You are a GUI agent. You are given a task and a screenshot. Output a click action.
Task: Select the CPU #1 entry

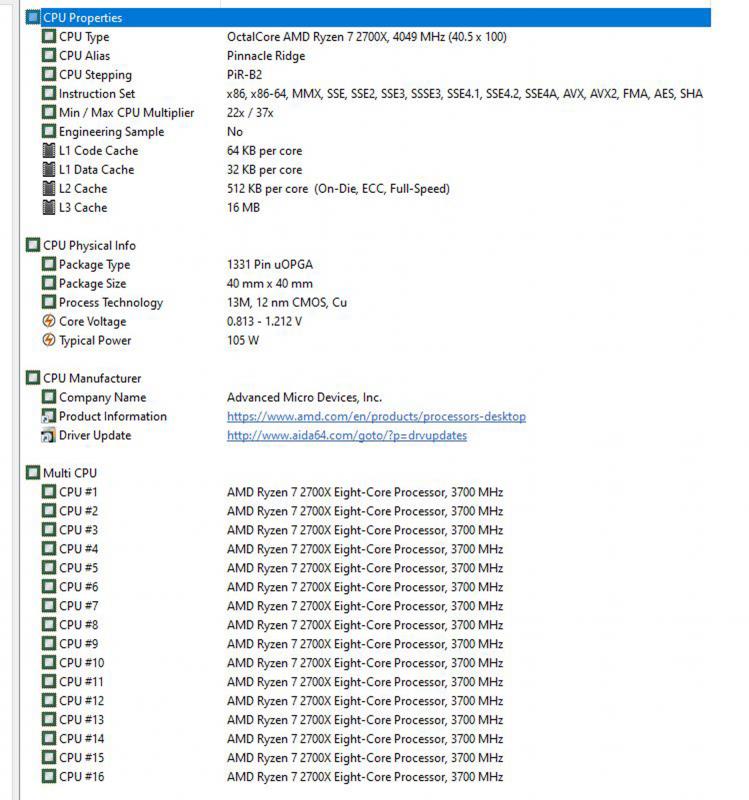(x=273, y=492)
